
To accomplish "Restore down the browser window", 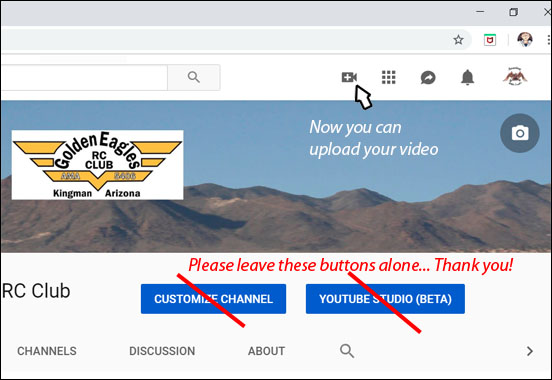I will (x=514, y=12).
